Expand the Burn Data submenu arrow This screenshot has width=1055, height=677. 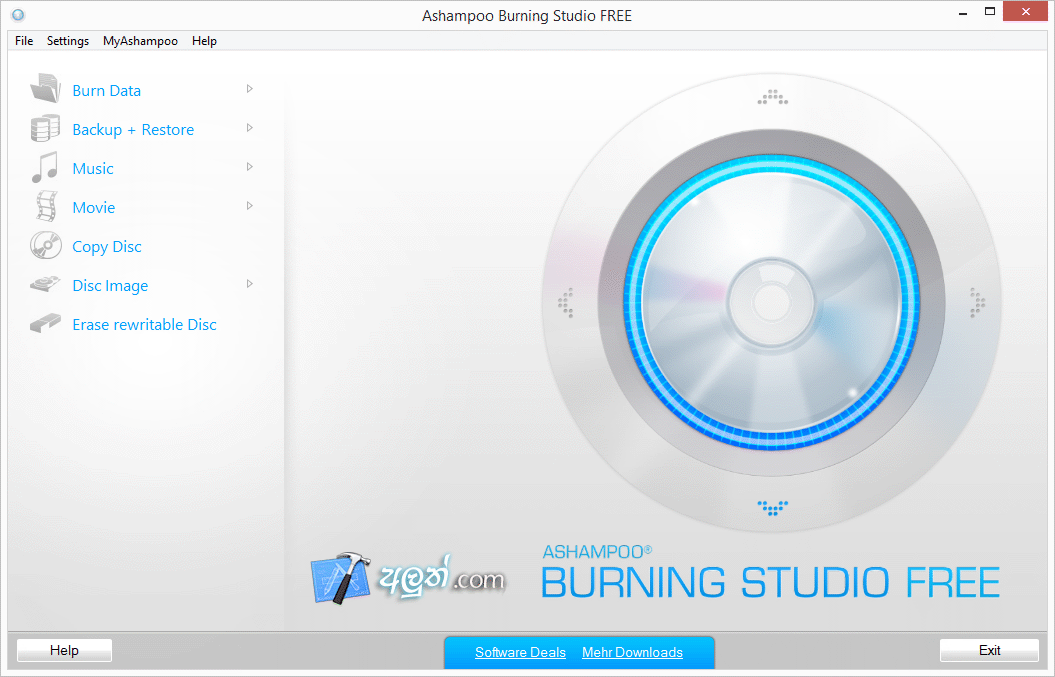tap(250, 89)
